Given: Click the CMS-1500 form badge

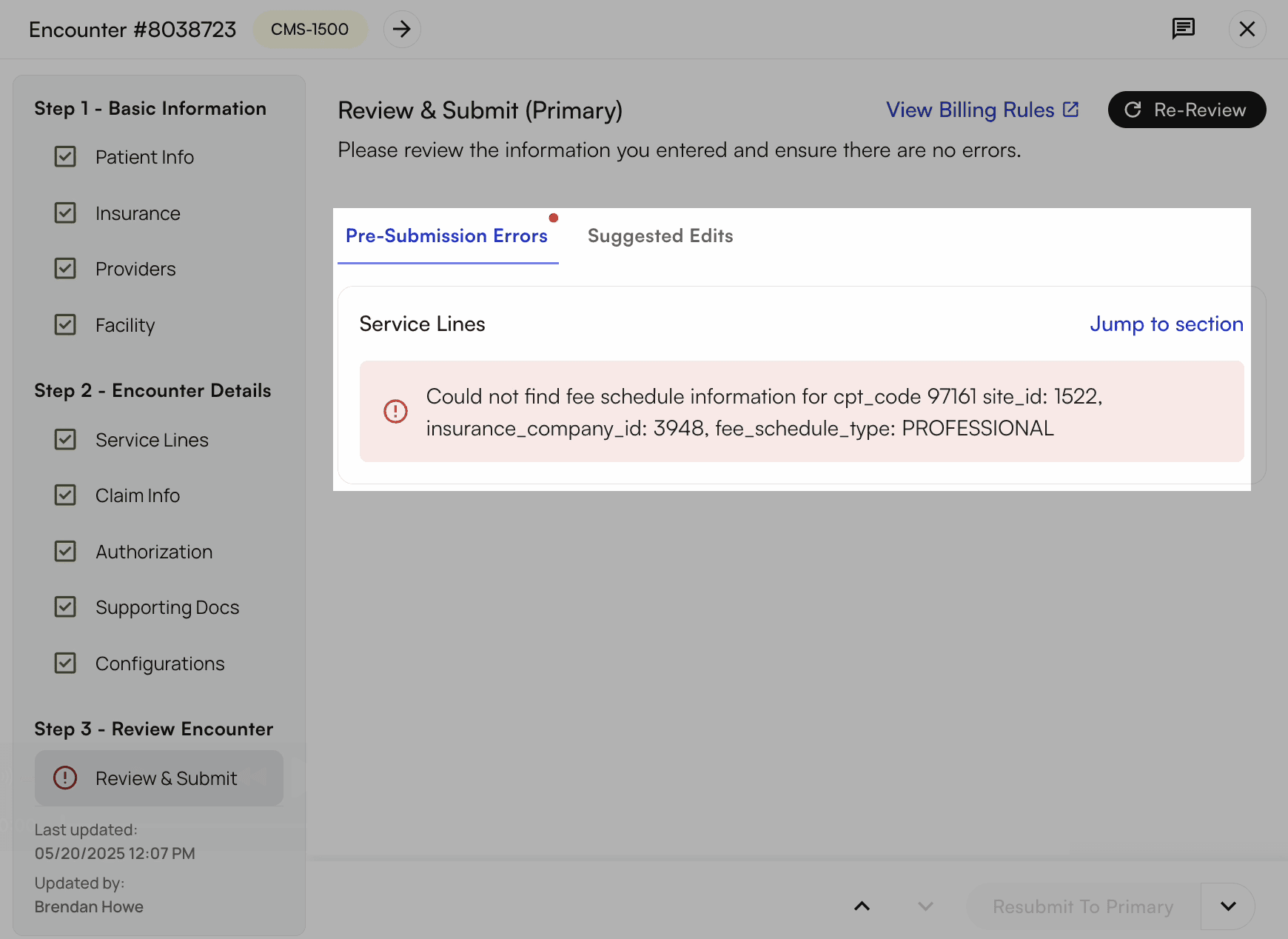Looking at the screenshot, I should click(309, 29).
